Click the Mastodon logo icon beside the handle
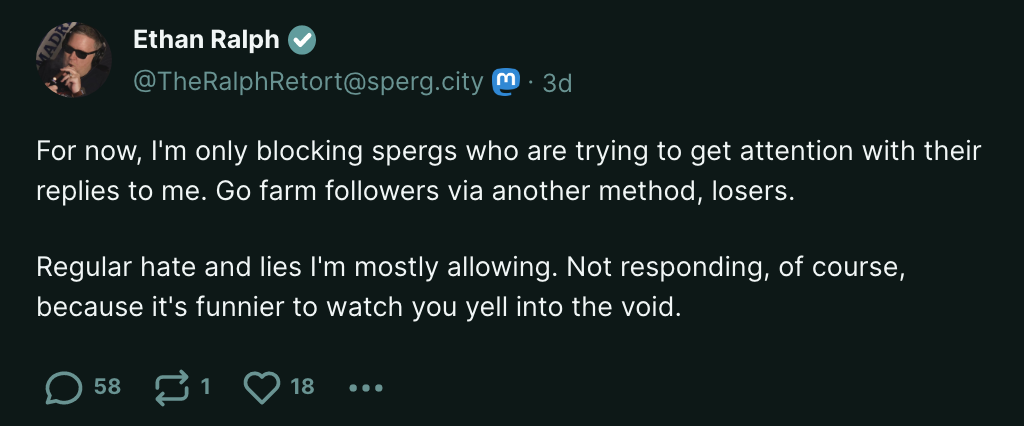This screenshot has width=1024, height=426. coord(507,81)
